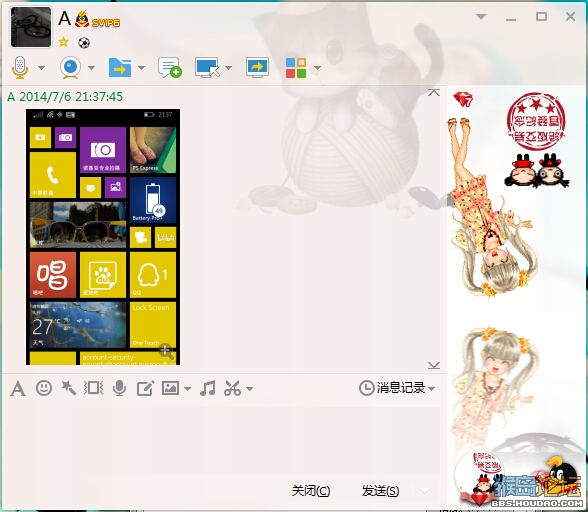Expand the voice call options arrow
588x512 pixels.
click(42, 68)
